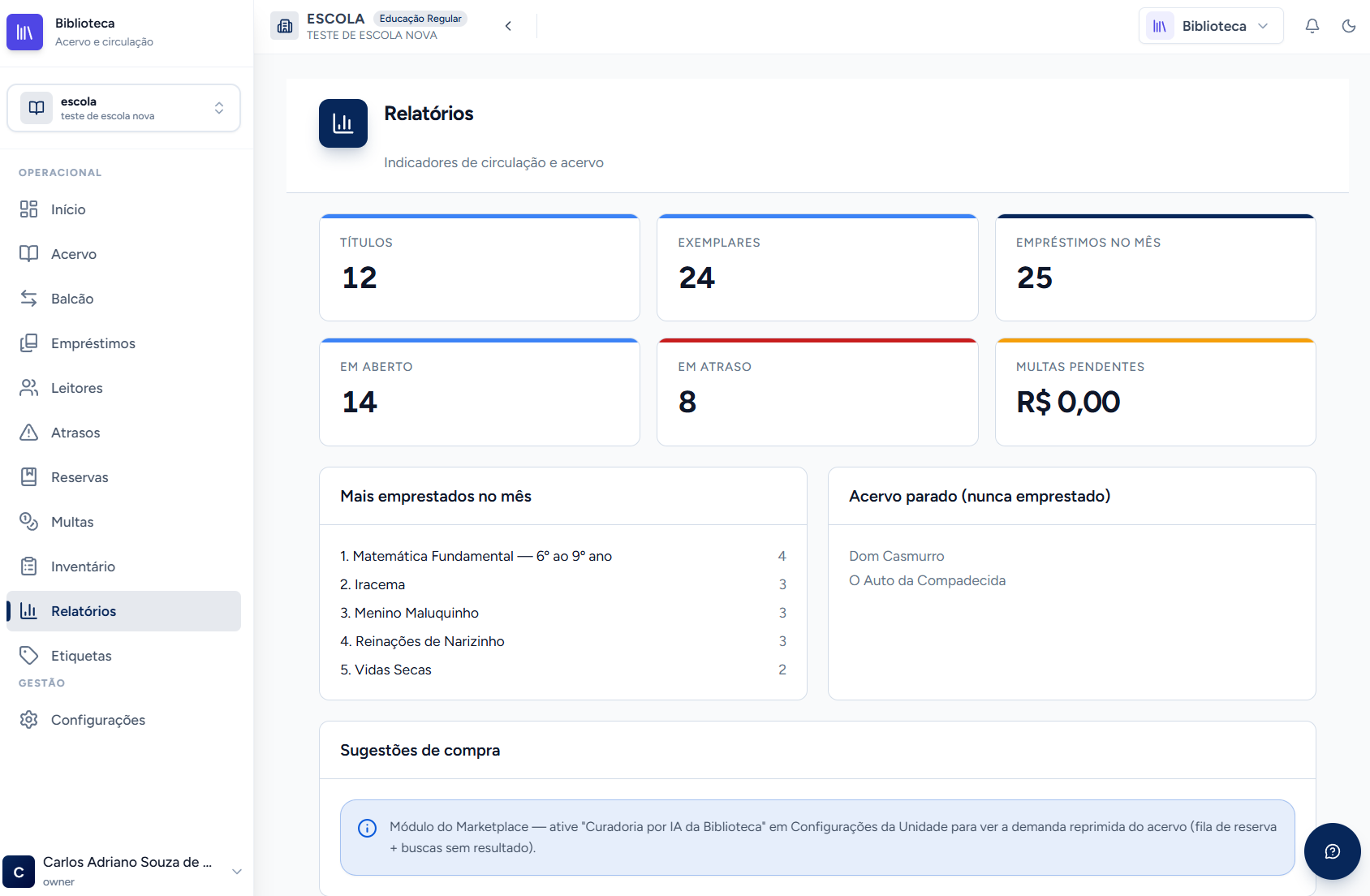Expand the escola unit selector
Image resolution: width=1370 pixels, height=896 pixels.
(123, 108)
